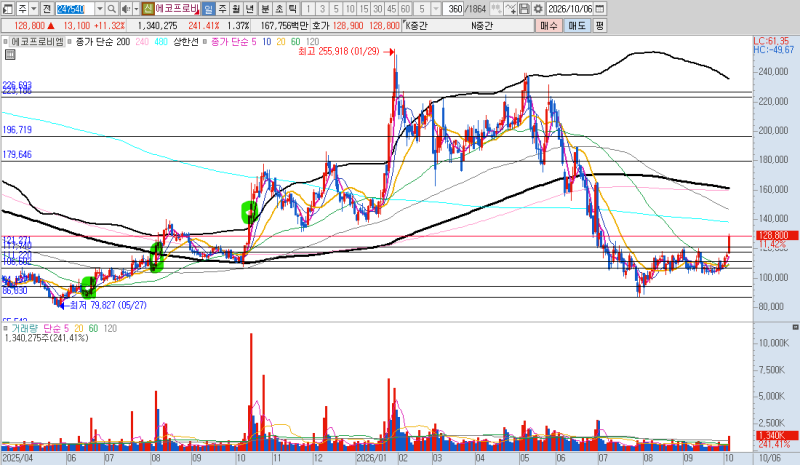Choose the 1 interval button

308,9
